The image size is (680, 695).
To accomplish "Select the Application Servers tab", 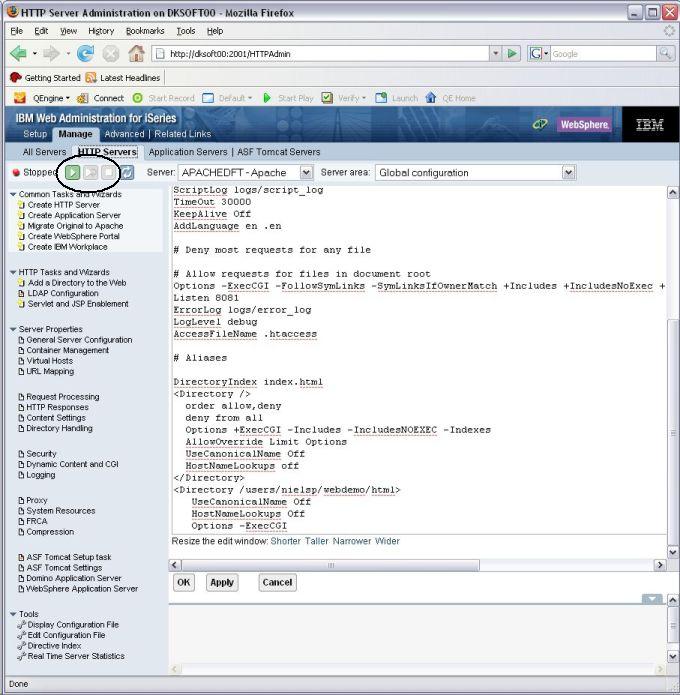I will (x=188, y=152).
